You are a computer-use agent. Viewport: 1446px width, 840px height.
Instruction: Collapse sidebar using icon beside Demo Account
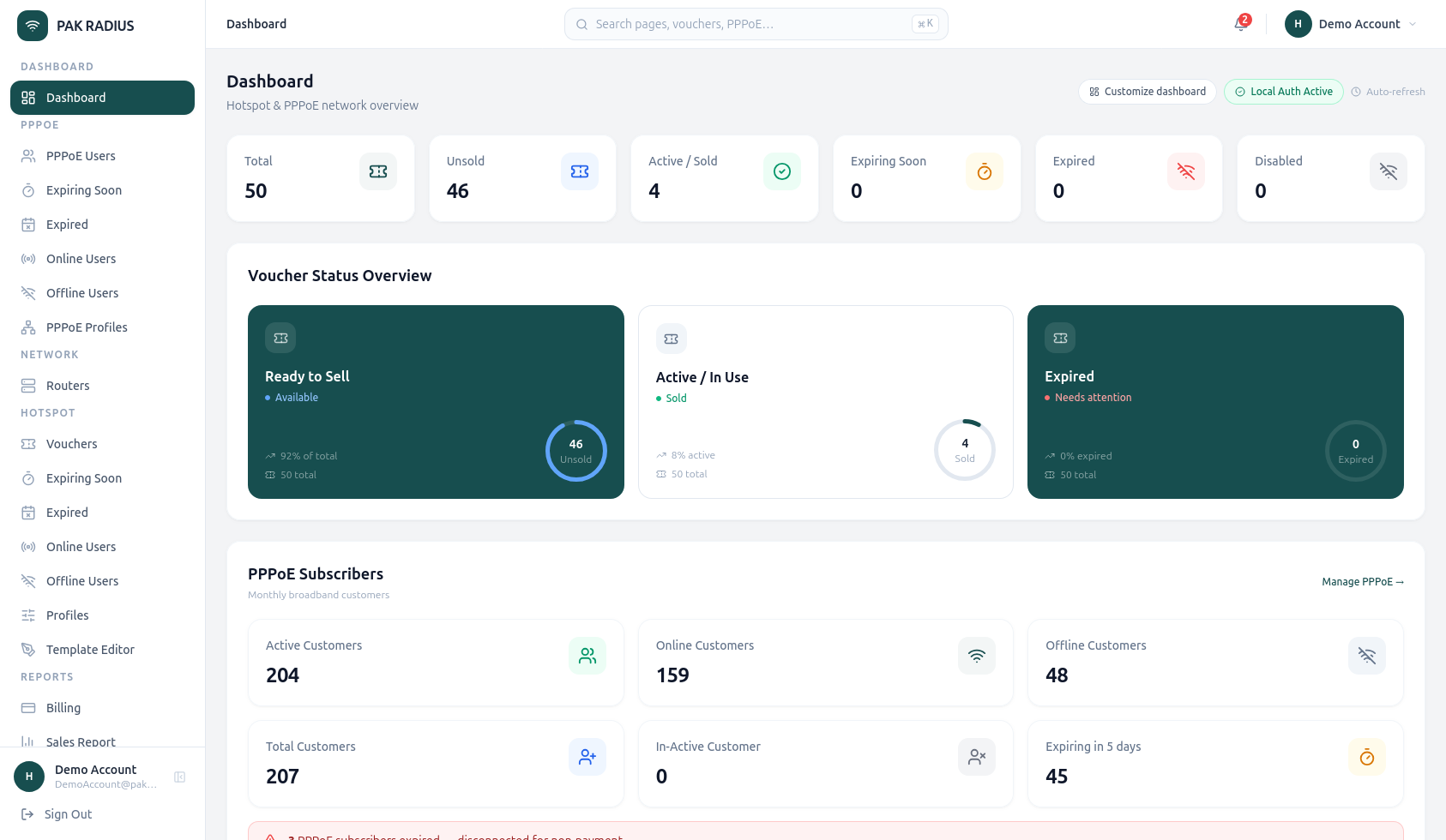pos(180,777)
